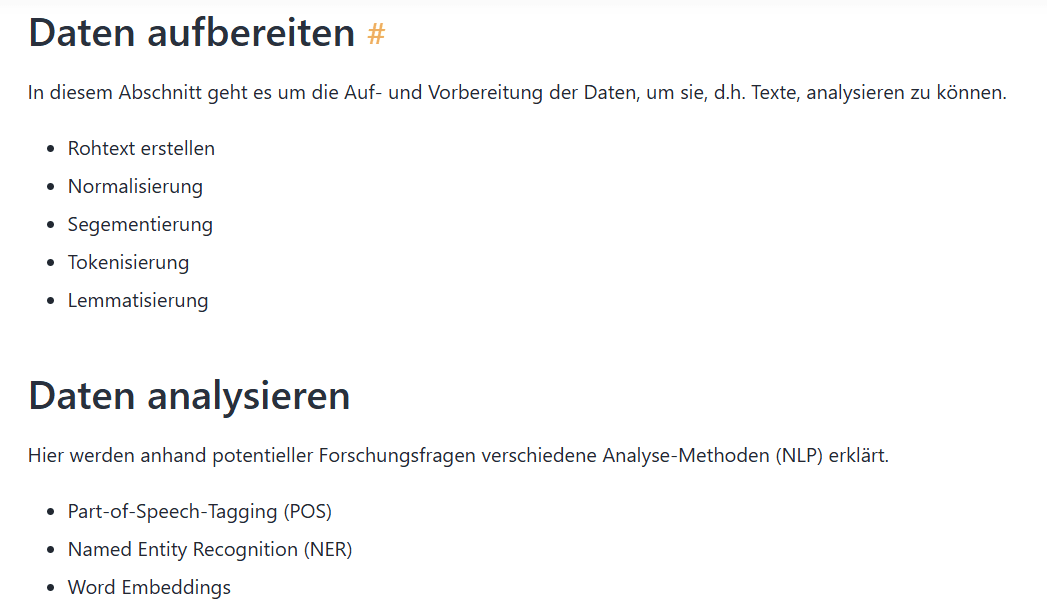Select the 'Normalisierung' list entry

click(135, 186)
